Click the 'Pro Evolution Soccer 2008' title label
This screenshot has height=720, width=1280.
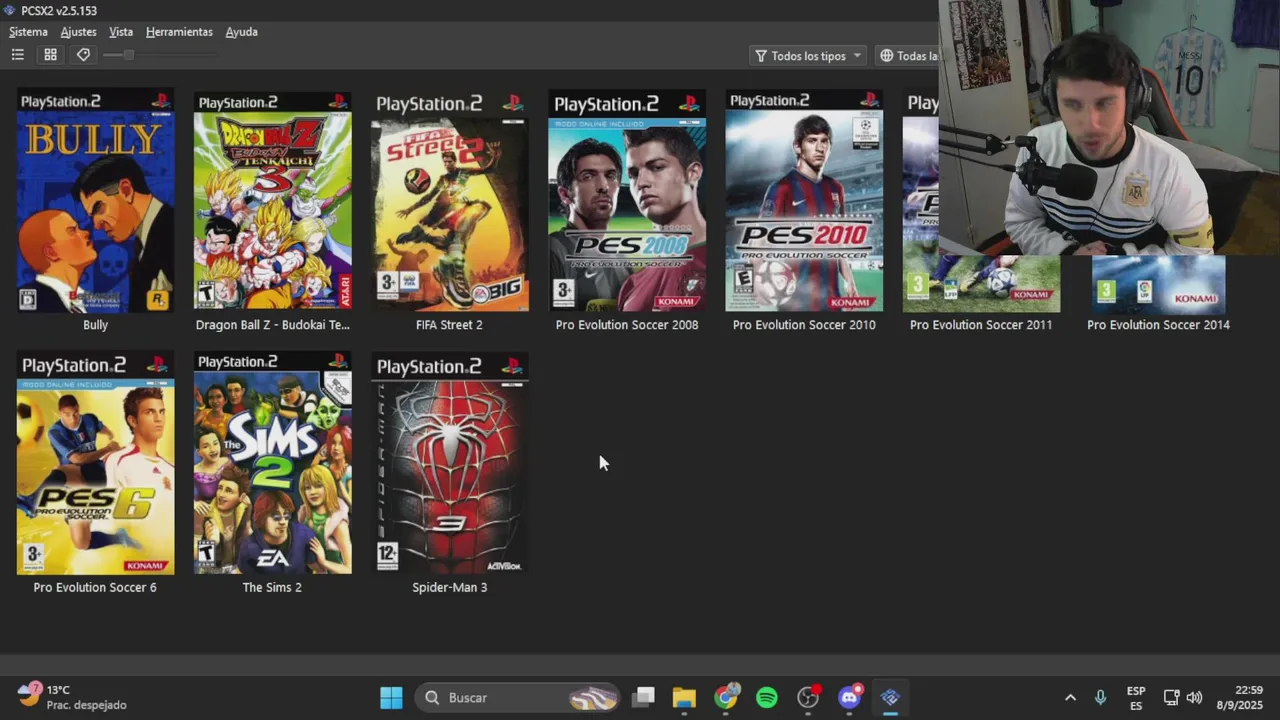pos(627,325)
